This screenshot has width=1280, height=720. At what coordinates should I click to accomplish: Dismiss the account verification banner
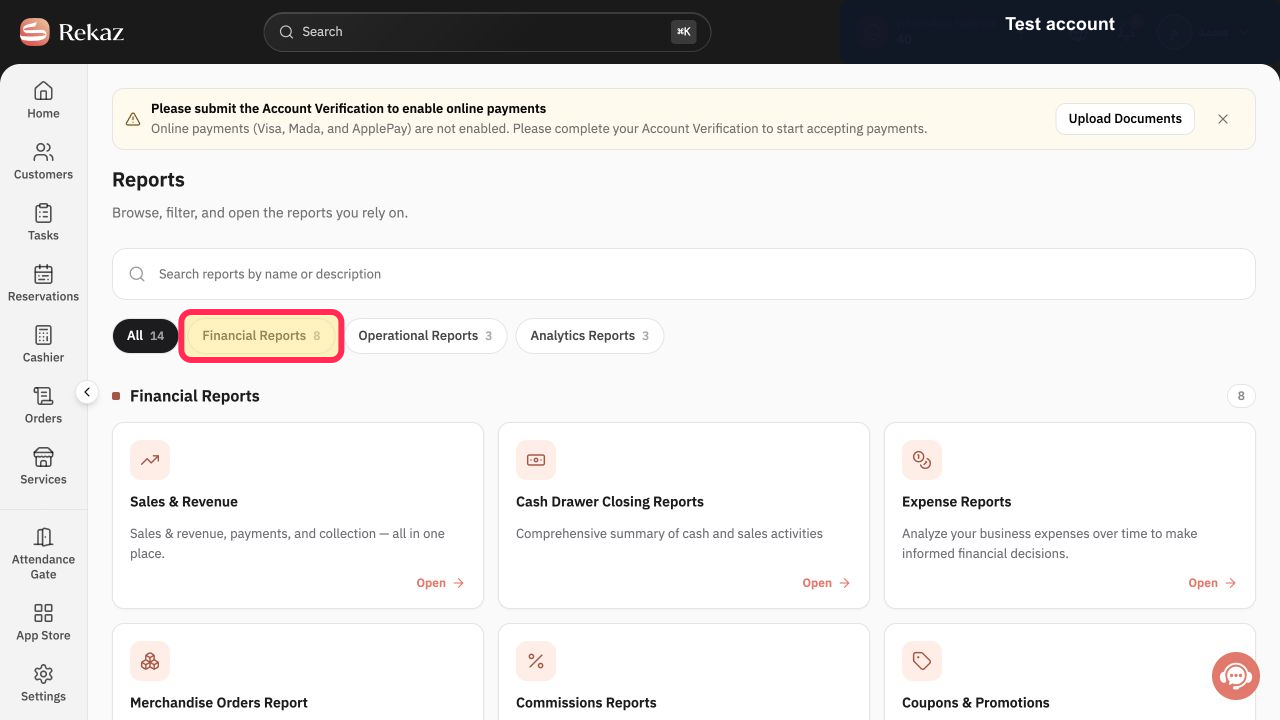click(x=1223, y=119)
